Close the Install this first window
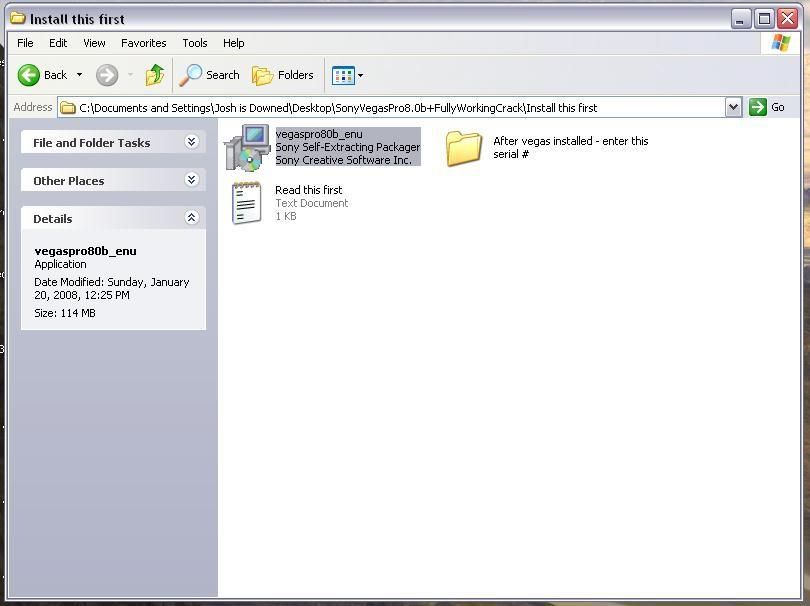 point(787,19)
